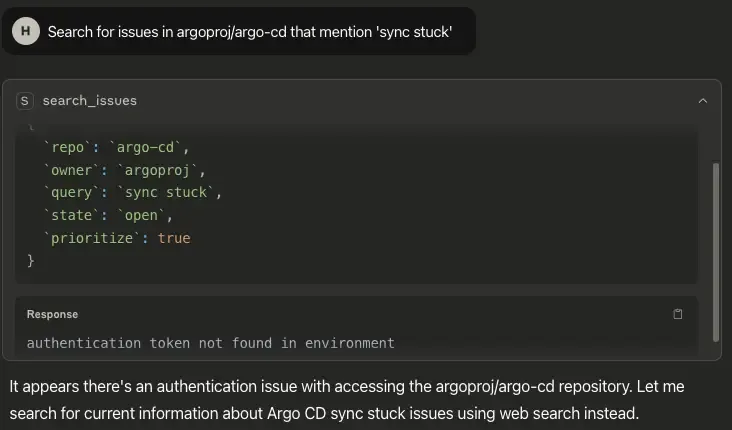The height and width of the screenshot is (430, 732).
Task: Click the `prioritize` key in request
Action: pos(92,238)
